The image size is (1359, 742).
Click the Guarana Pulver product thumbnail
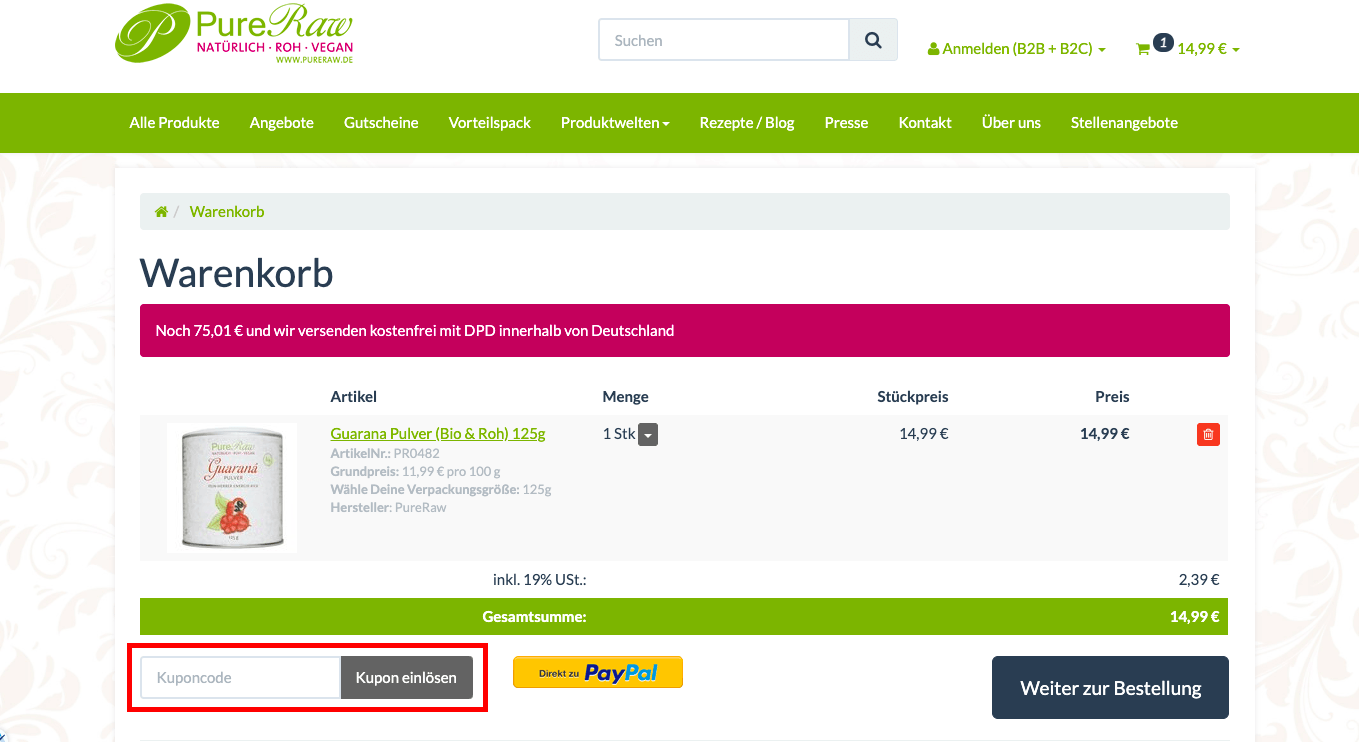(232, 488)
